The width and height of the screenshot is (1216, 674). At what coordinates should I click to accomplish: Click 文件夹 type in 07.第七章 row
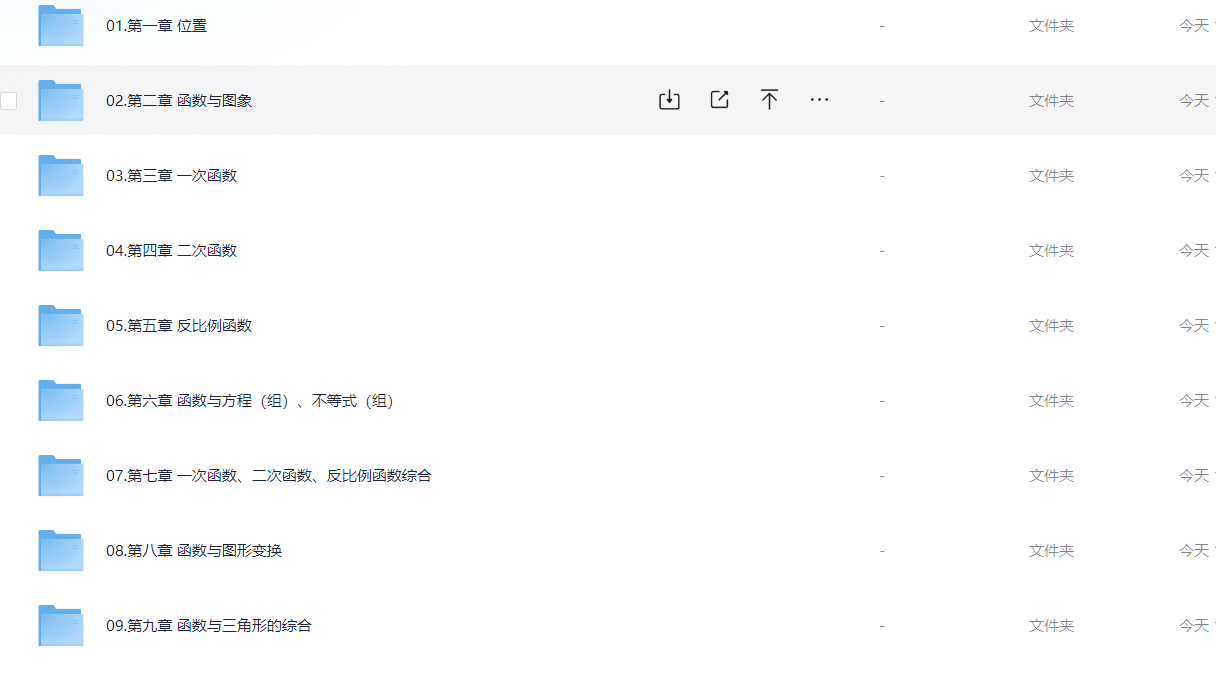[x=1052, y=476]
